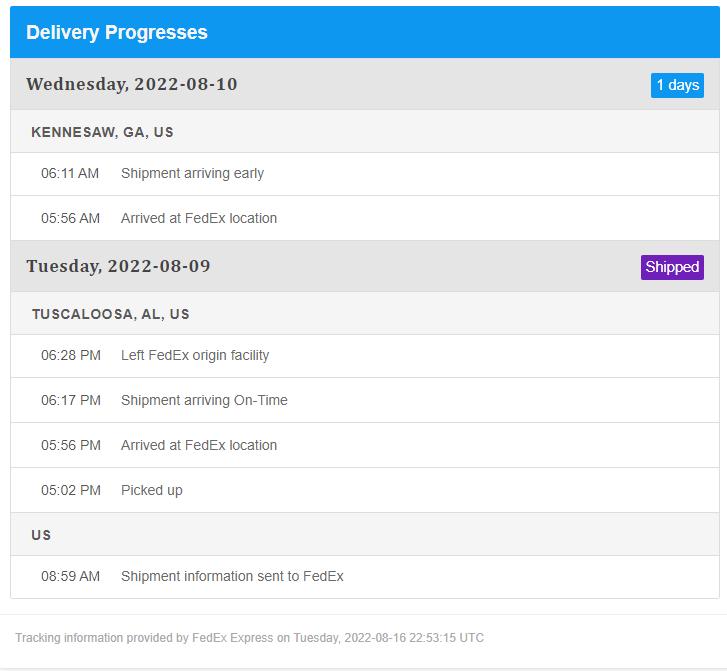Click the TUSCALOOSA, AL, US location label
This screenshot has width=727, height=671.
pyautogui.click(x=110, y=314)
